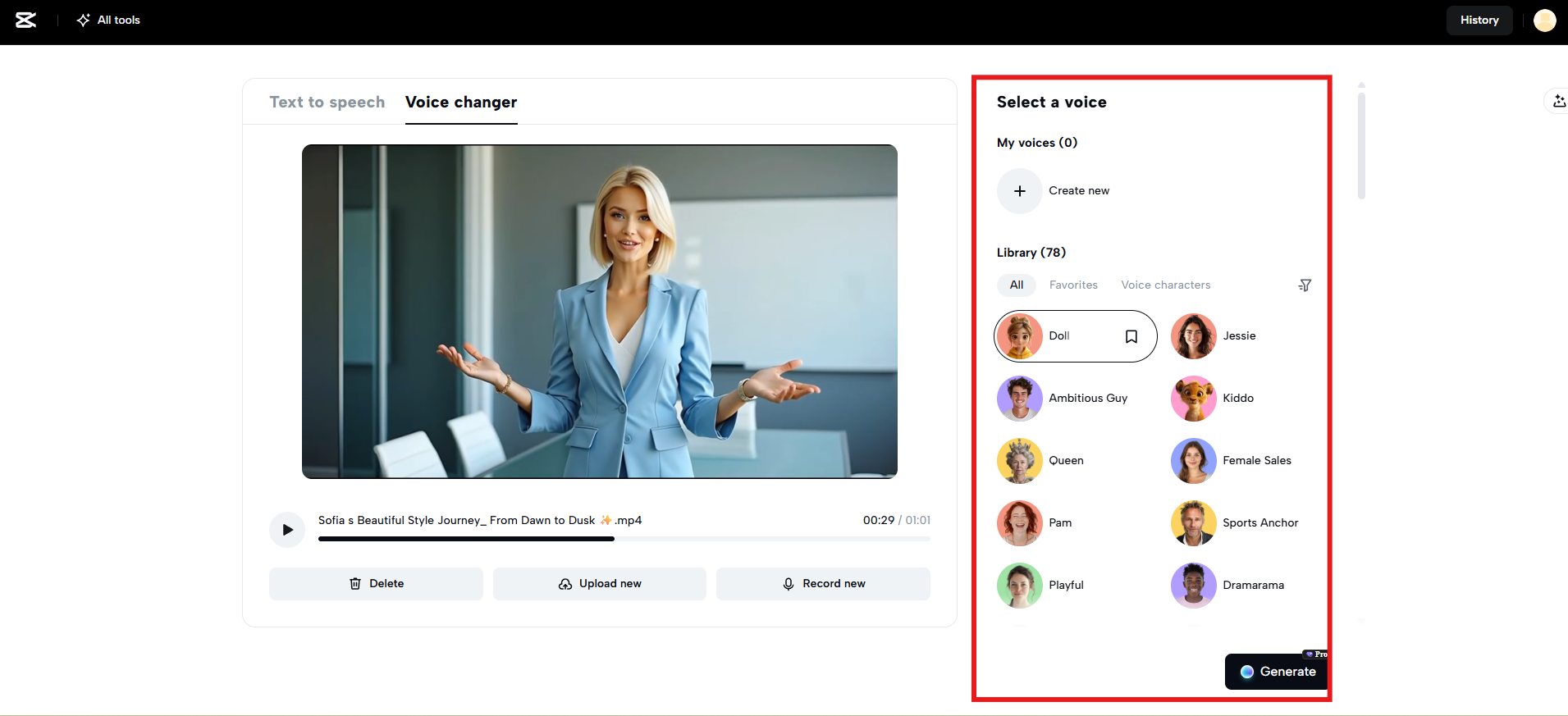Select the Playful voice avatar
This screenshot has height=716, width=1568.
coord(1020,586)
